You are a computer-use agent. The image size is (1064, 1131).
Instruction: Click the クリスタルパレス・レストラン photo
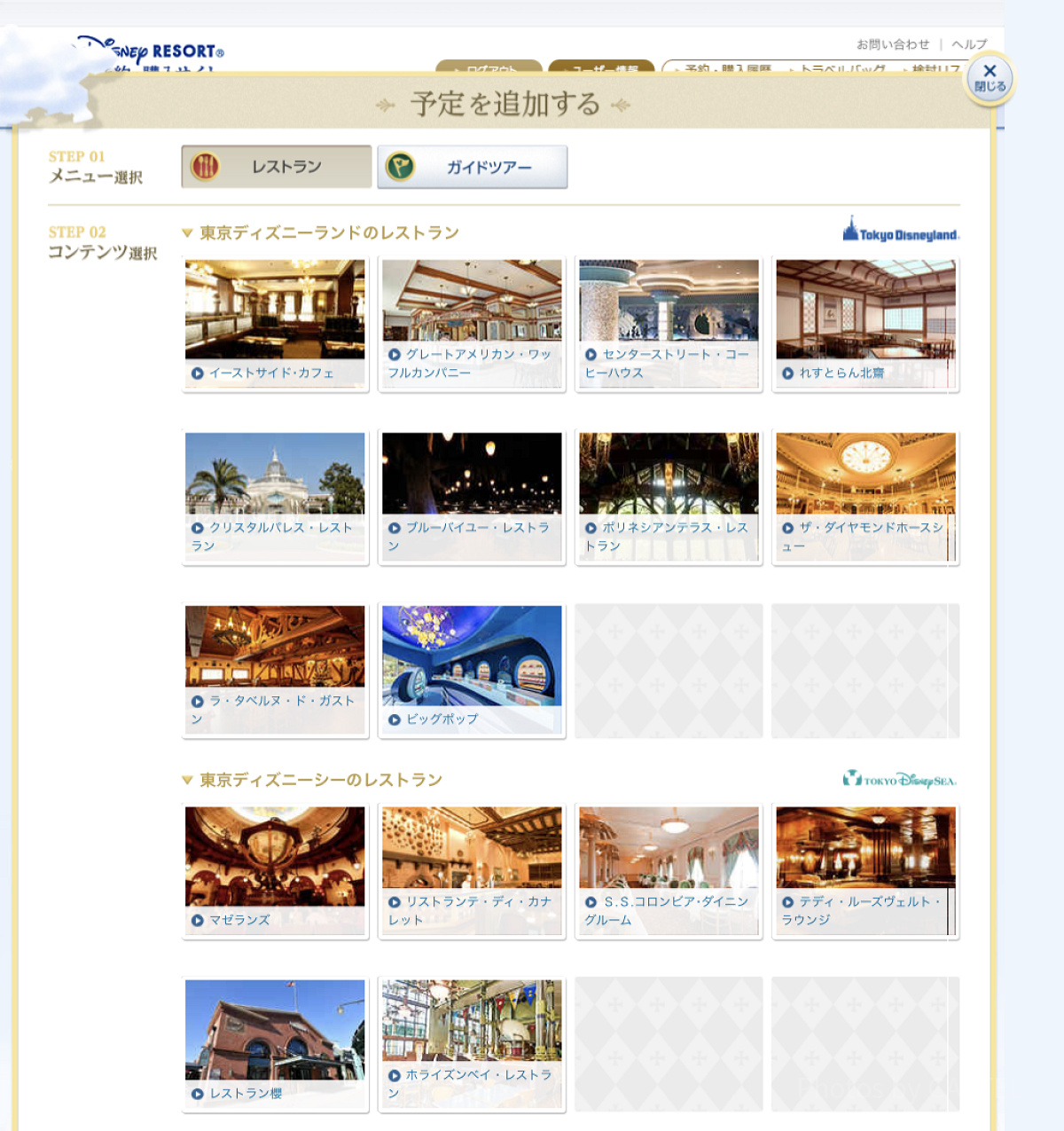click(x=275, y=473)
